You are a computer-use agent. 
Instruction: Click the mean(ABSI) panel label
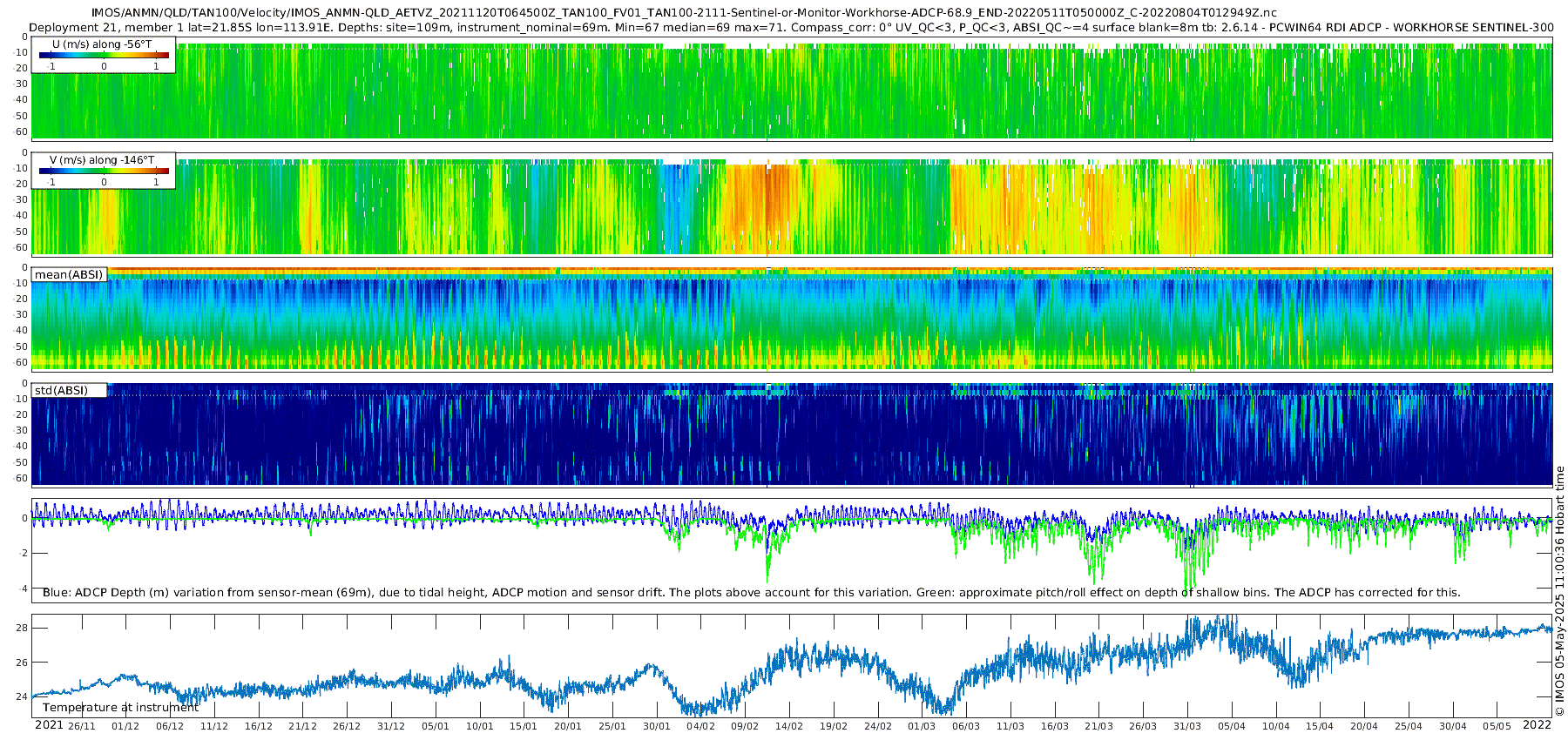69,275
